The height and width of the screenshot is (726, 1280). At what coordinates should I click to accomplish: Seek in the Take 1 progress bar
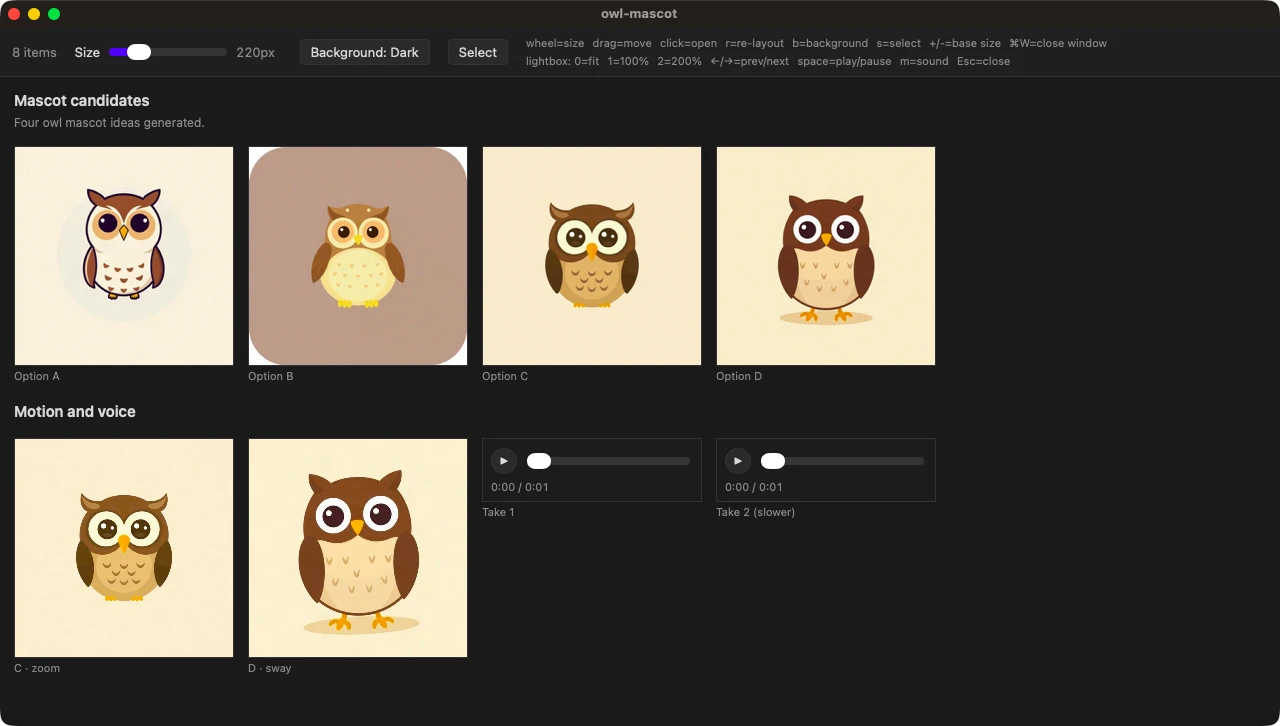click(x=609, y=461)
